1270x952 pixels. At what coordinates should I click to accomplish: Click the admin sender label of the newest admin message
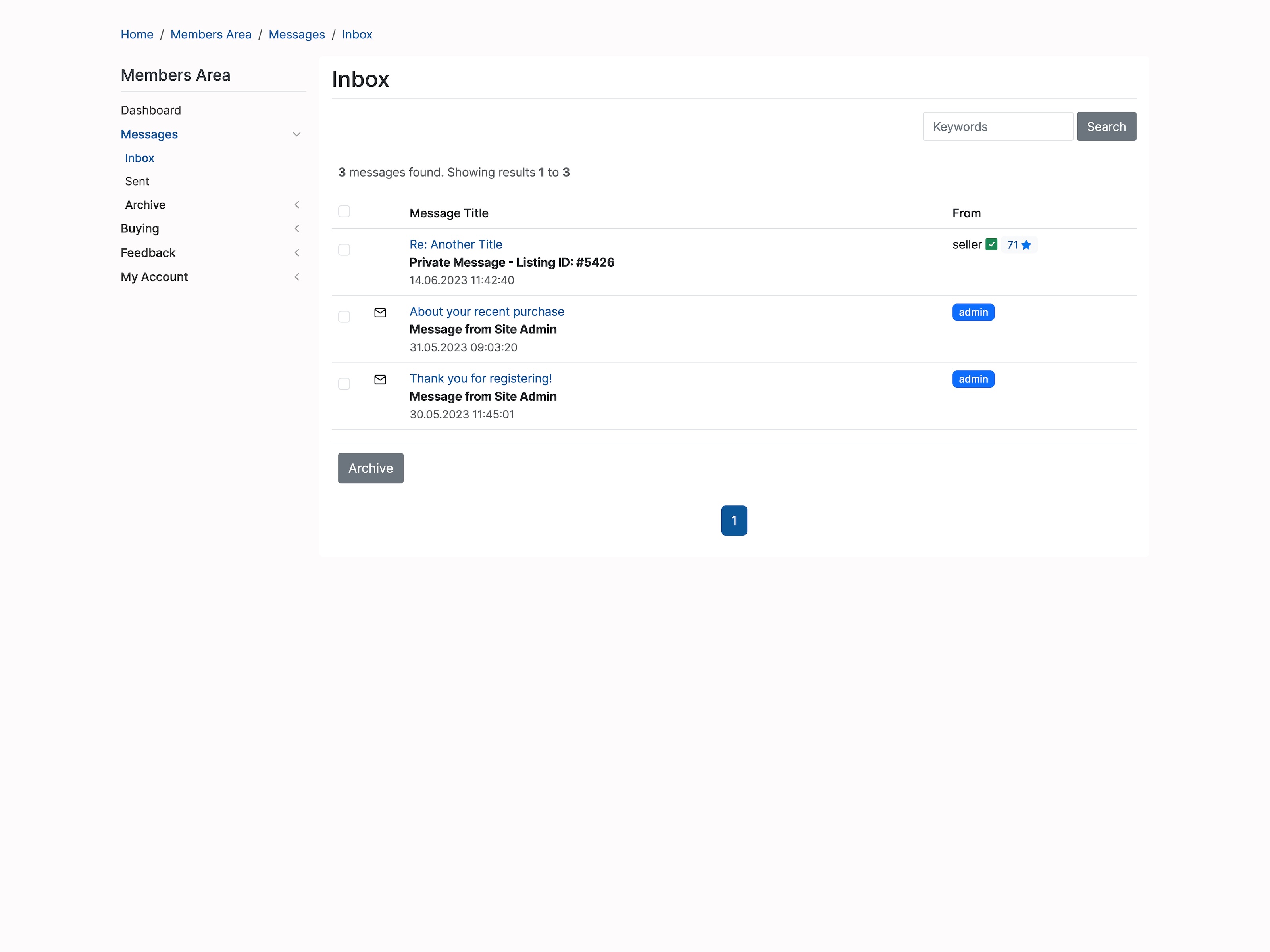[973, 312]
